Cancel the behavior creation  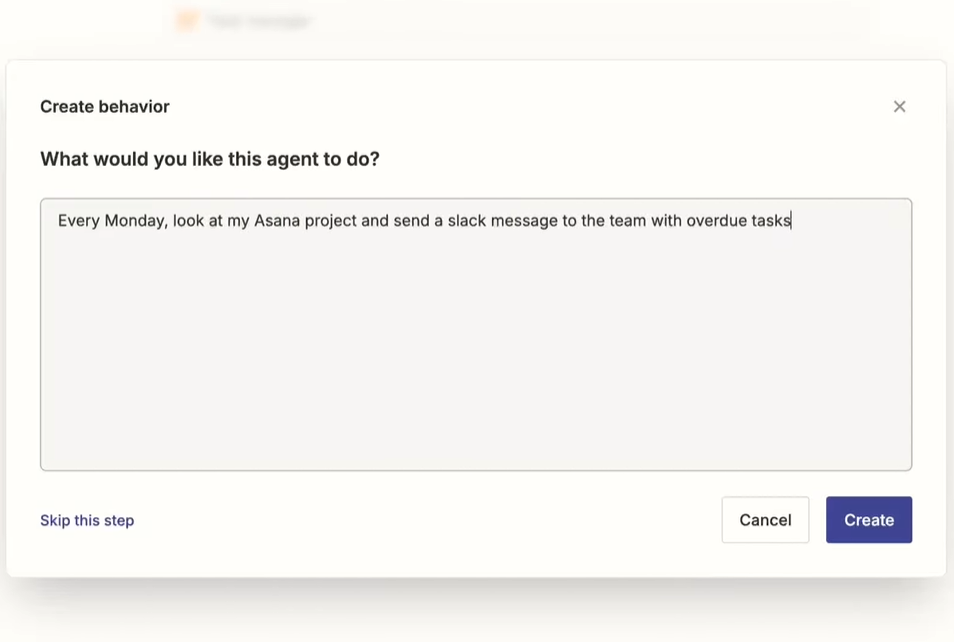[x=765, y=520]
